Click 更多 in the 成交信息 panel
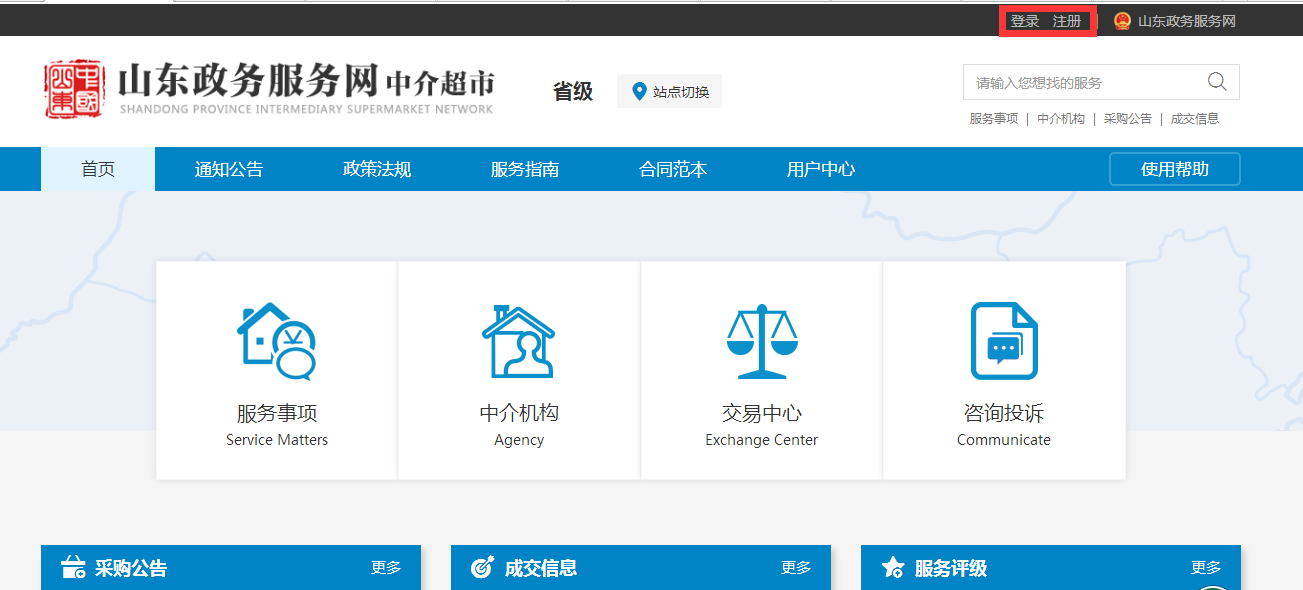 point(796,567)
